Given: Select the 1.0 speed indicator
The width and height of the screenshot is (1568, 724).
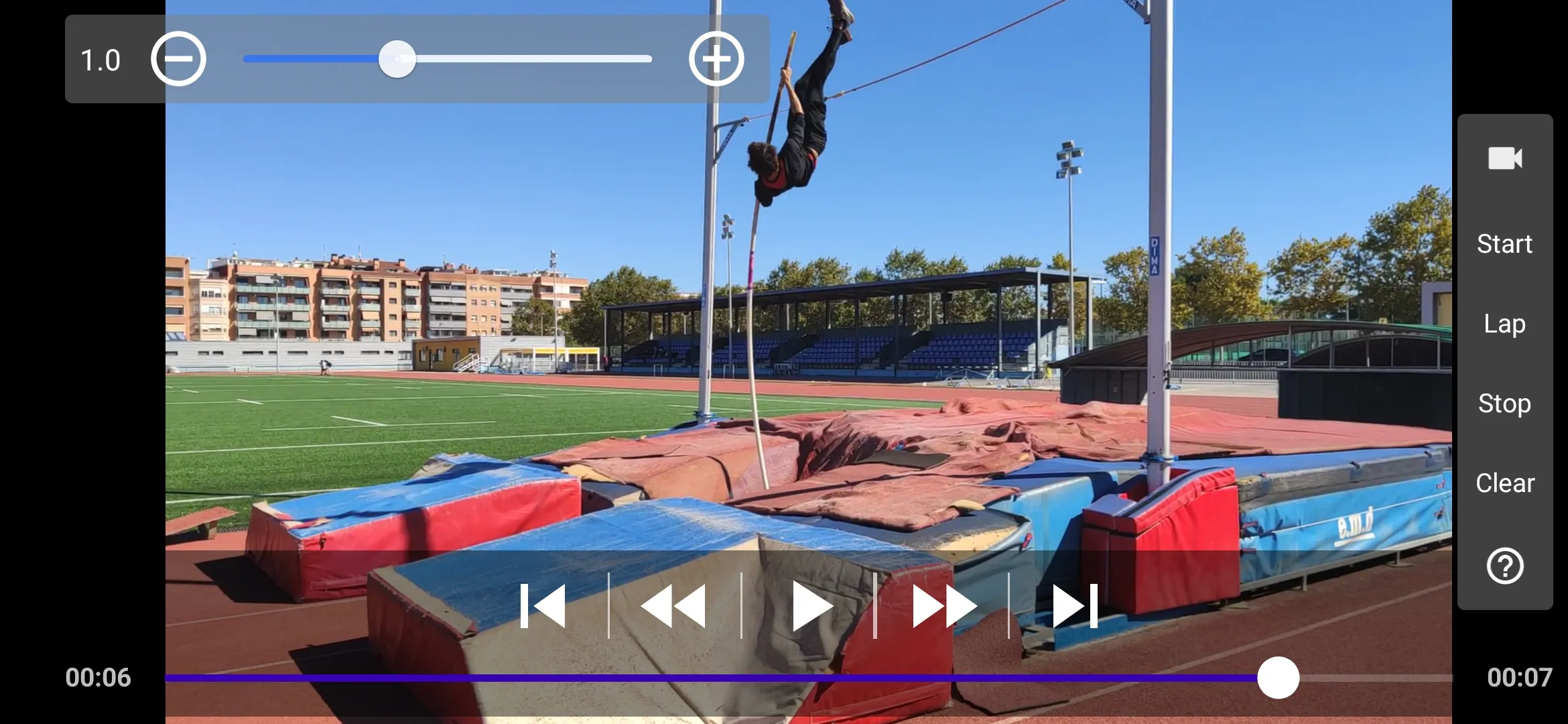Looking at the screenshot, I should 100,60.
